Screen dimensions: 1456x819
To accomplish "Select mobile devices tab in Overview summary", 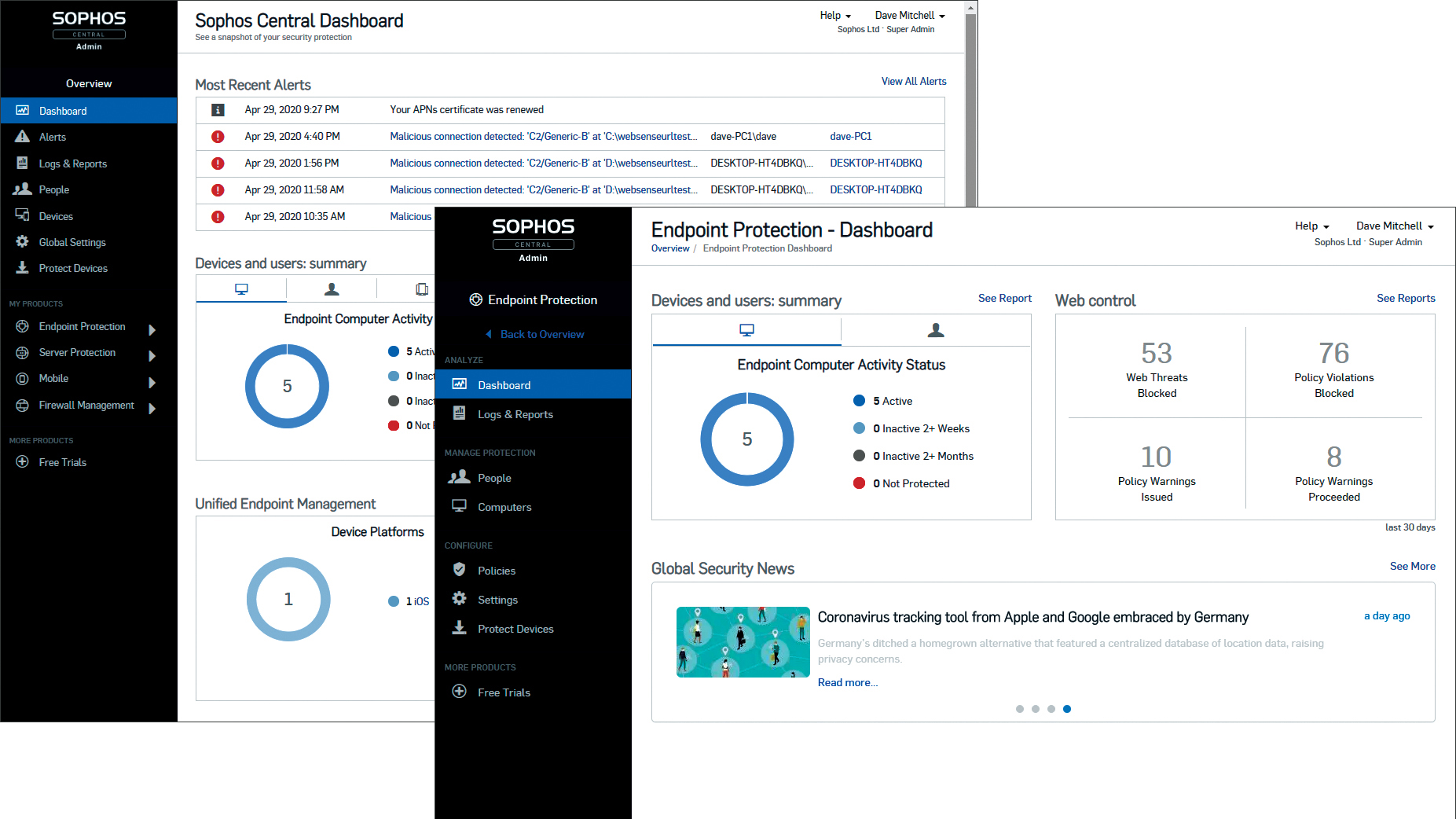I will coord(422,289).
